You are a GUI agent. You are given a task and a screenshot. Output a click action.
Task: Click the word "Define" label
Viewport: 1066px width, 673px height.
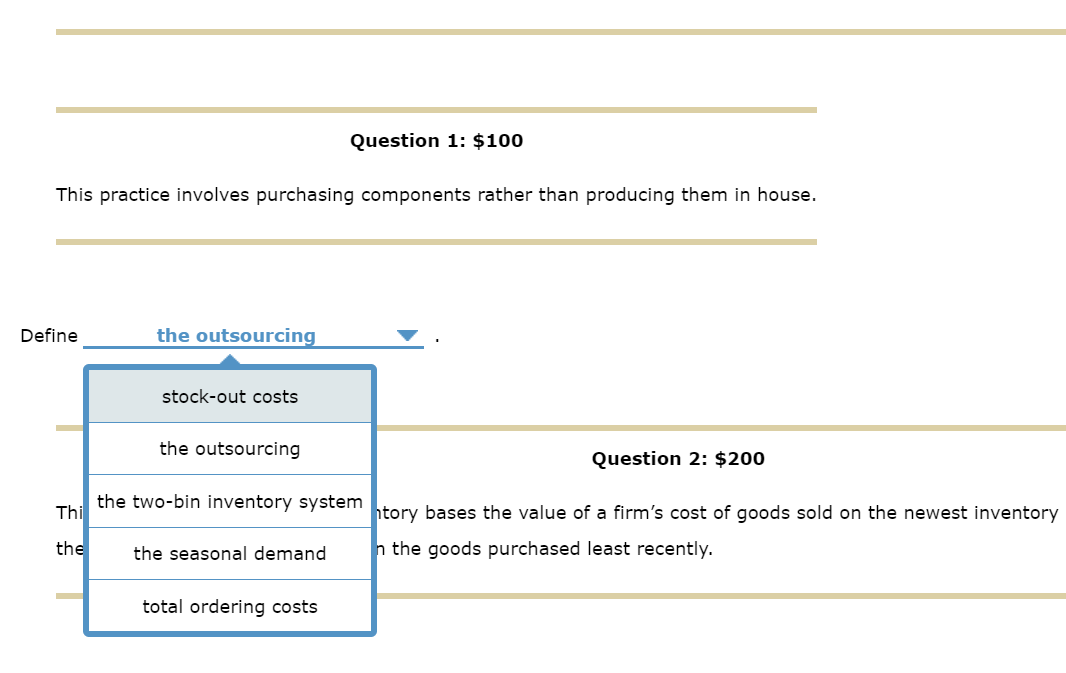[x=49, y=336]
